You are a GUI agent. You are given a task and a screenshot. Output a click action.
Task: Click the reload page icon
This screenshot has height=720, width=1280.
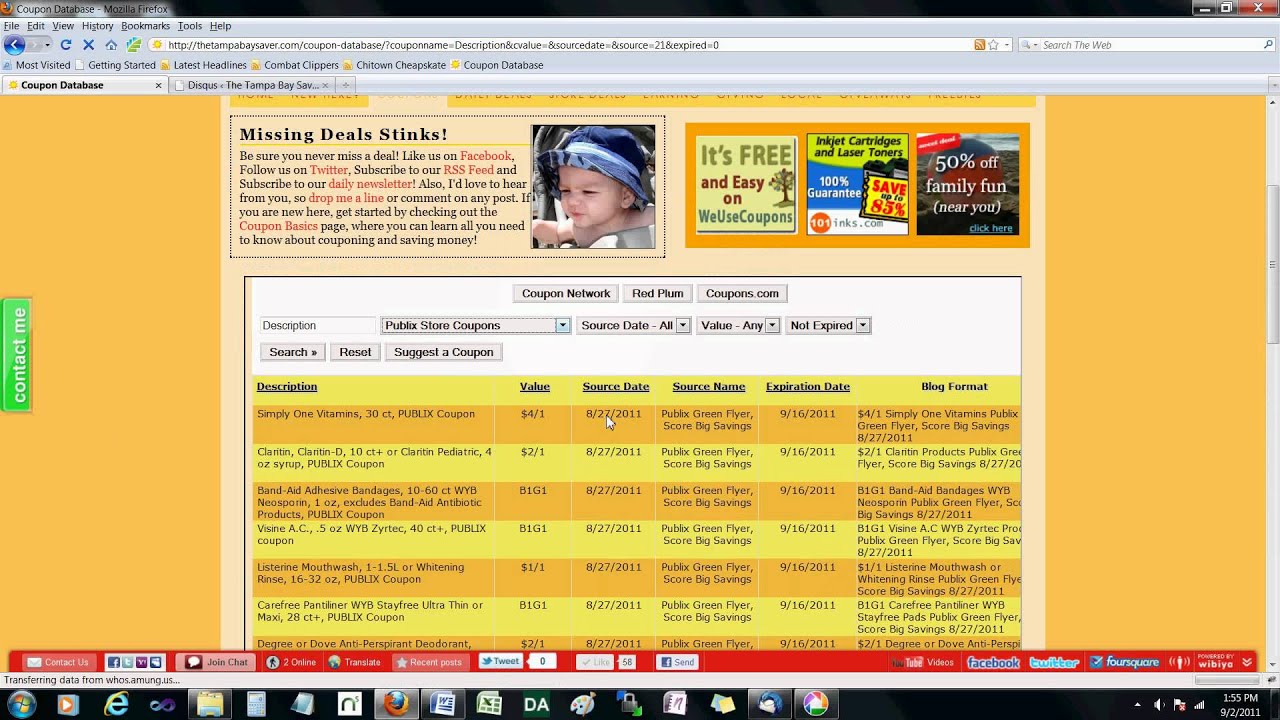[66, 45]
